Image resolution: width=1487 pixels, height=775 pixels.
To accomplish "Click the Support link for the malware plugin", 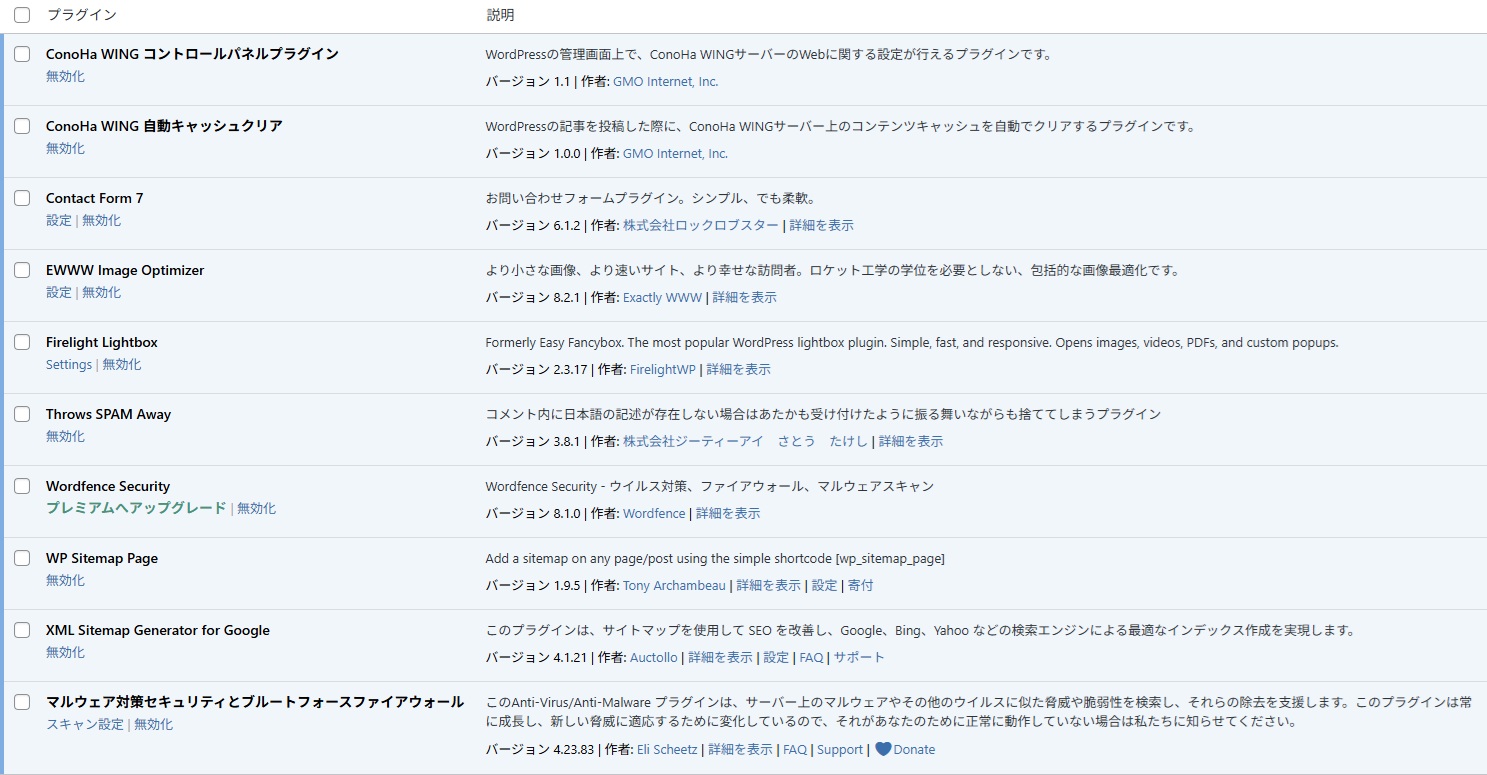I will point(839,750).
